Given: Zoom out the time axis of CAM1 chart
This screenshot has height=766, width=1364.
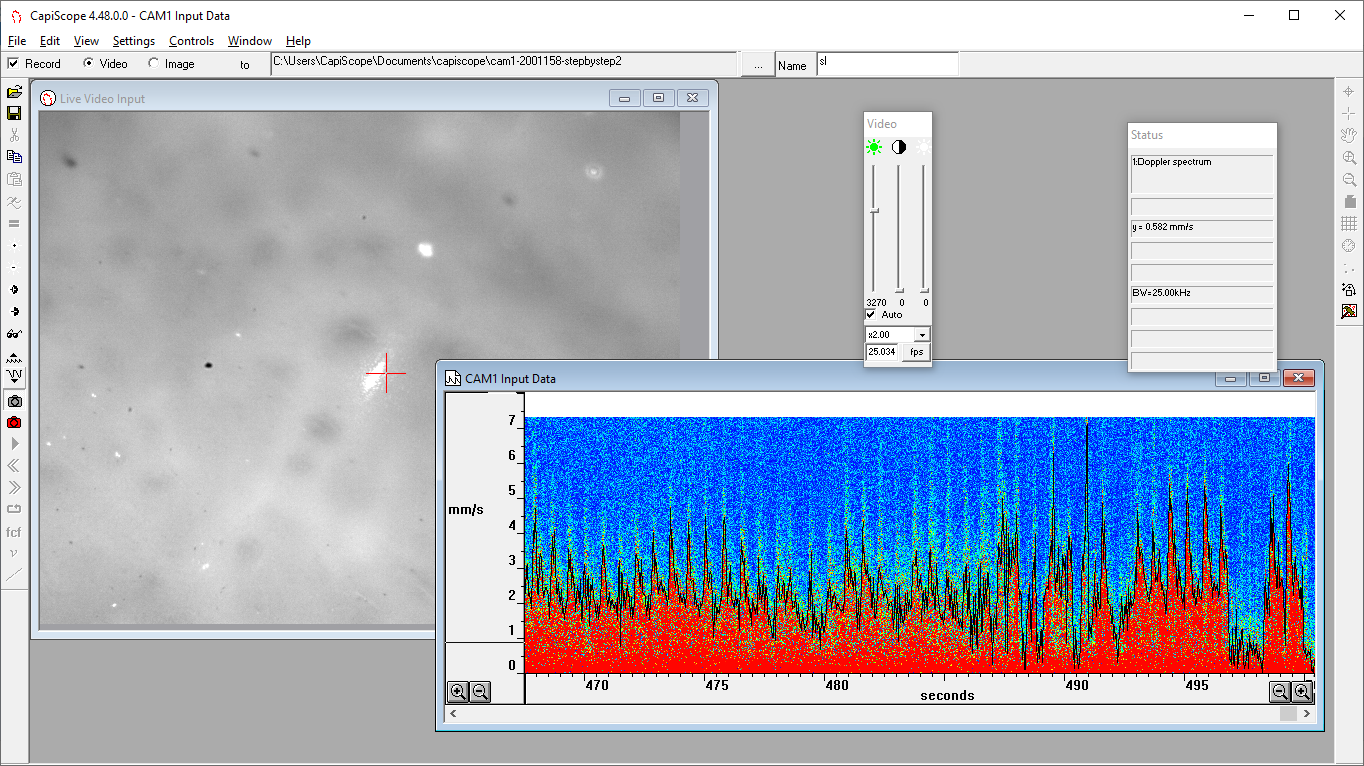Looking at the screenshot, I should (x=1280, y=691).
